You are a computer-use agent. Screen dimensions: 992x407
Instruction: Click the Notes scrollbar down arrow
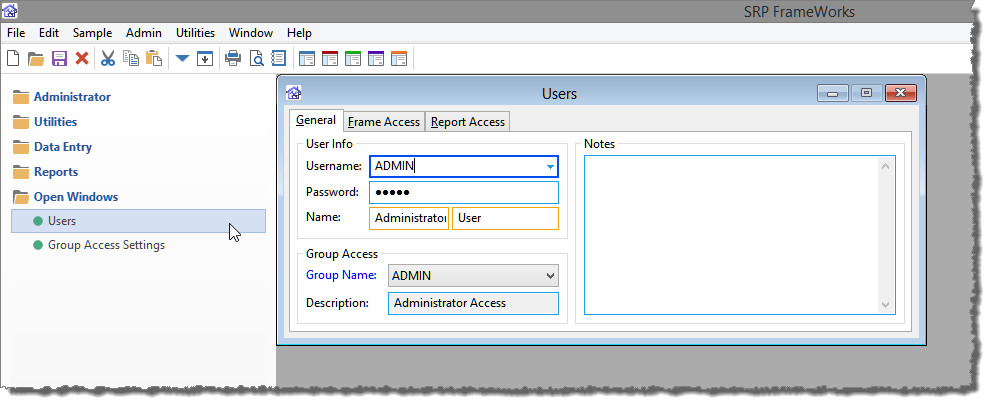(x=885, y=304)
